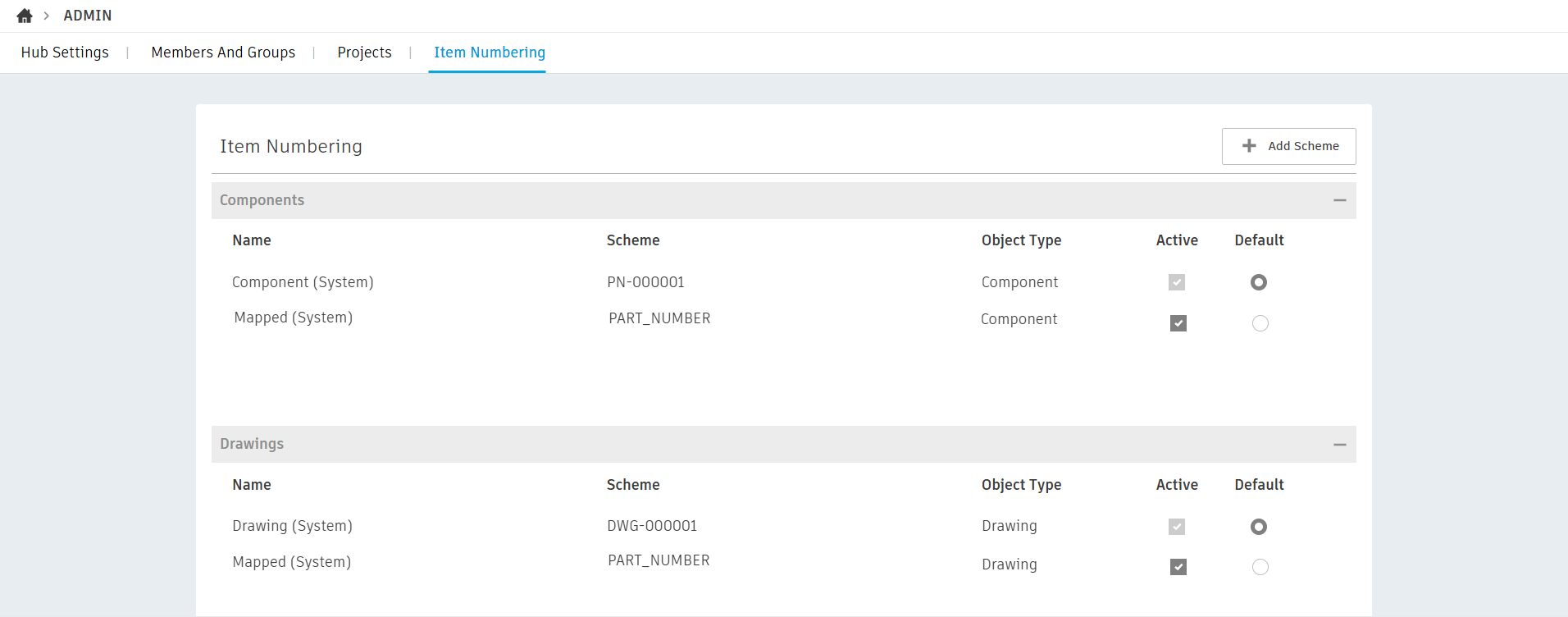Viewport: 1568px width, 617px height.
Task: Click the Component (System) scheme name
Action: click(x=303, y=282)
